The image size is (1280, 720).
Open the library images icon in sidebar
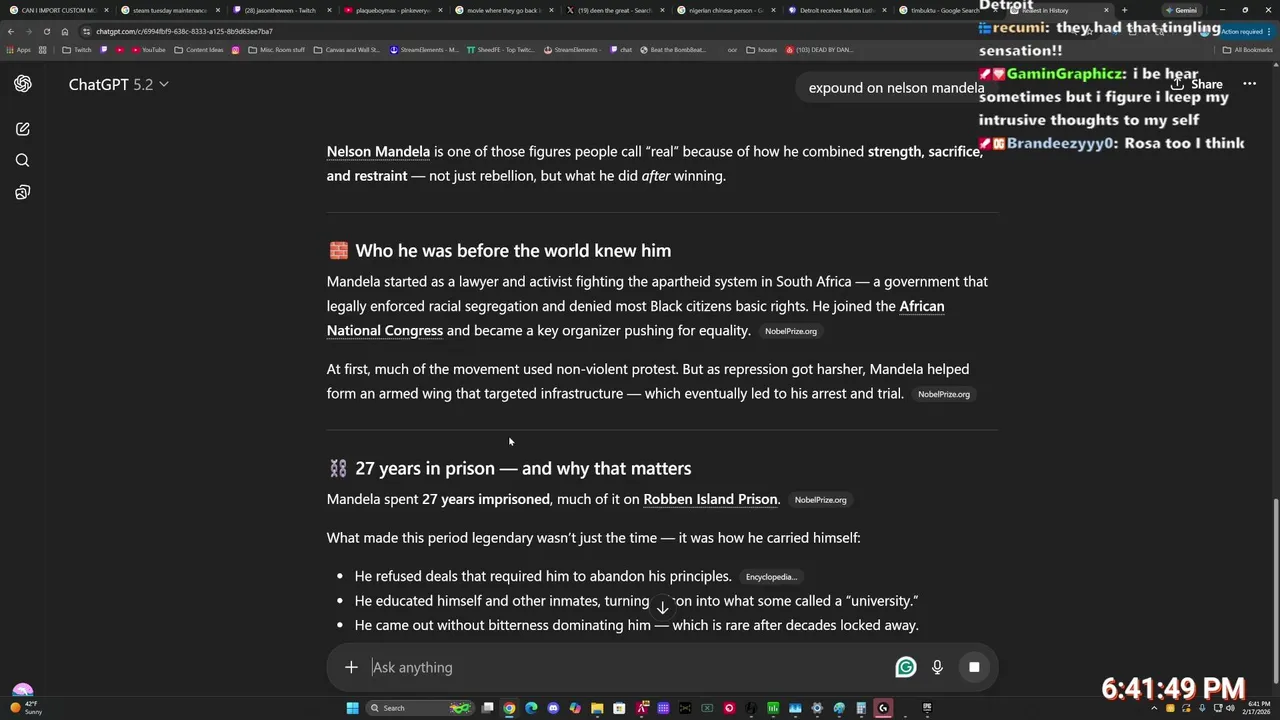(x=23, y=192)
